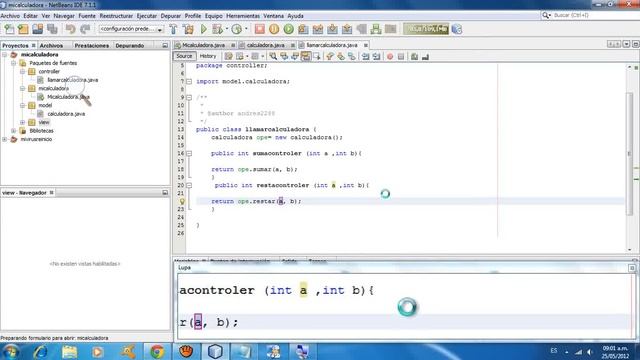This screenshot has height=360, width=640.
Task: Click the red Start Macro Recording icon
Action: tap(390, 57)
